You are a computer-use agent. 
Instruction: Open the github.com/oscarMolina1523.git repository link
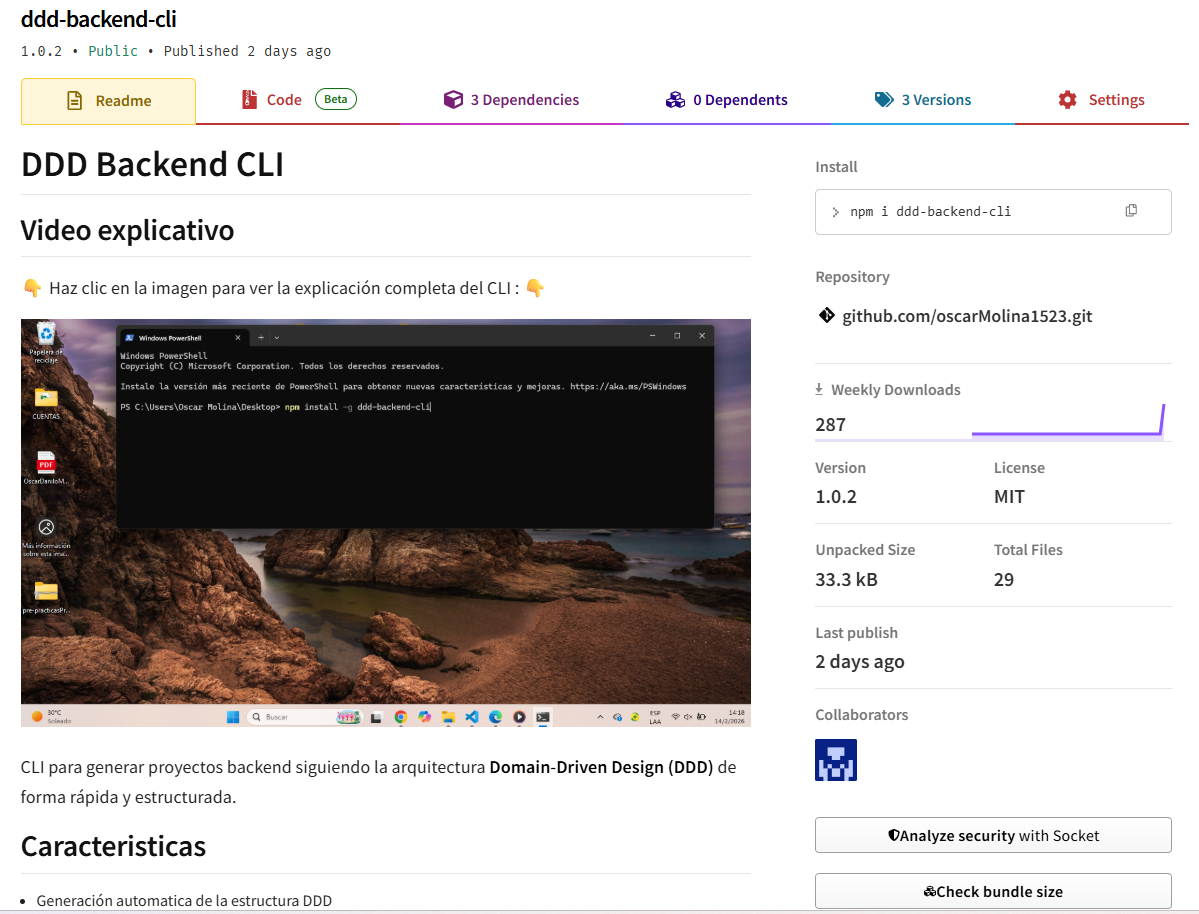[967, 316]
